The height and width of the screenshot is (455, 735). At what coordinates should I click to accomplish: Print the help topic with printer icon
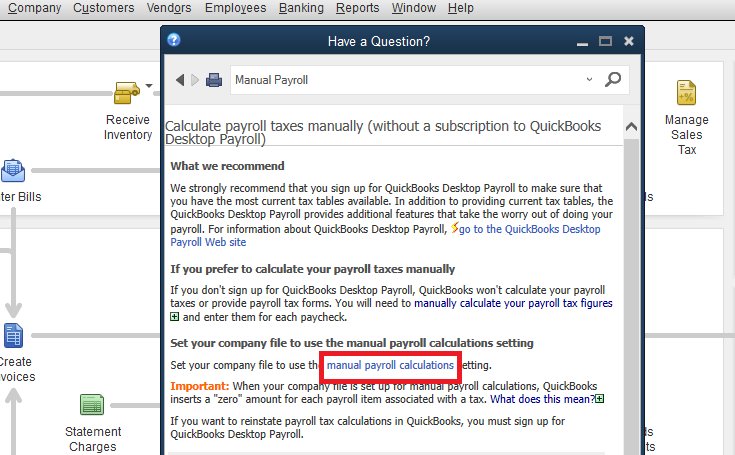click(x=214, y=80)
